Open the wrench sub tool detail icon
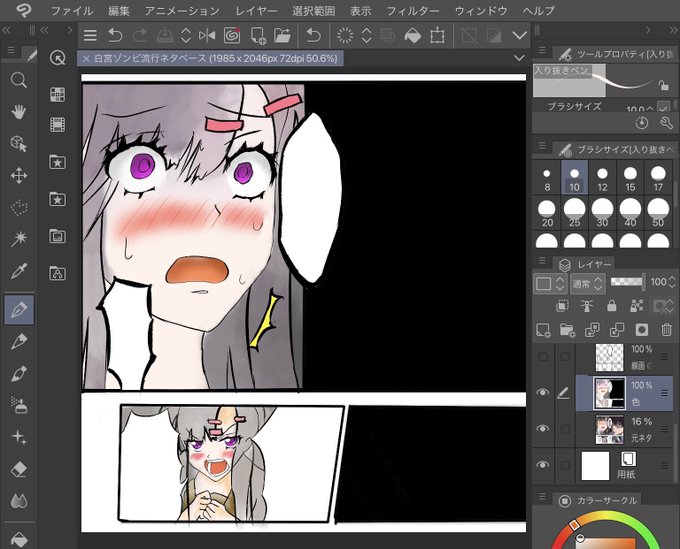 coord(666,123)
